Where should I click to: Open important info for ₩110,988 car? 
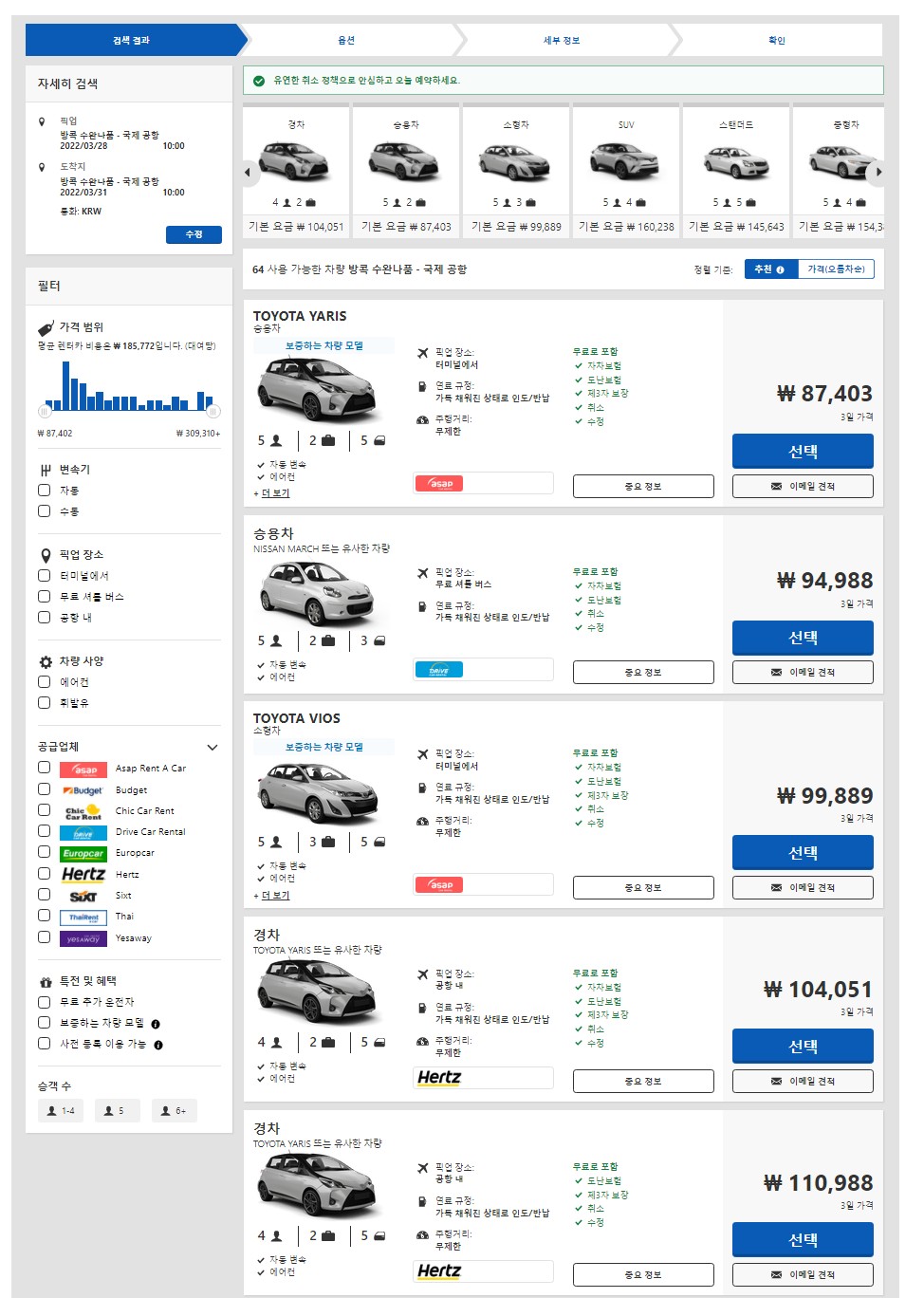pos(643,1275)
